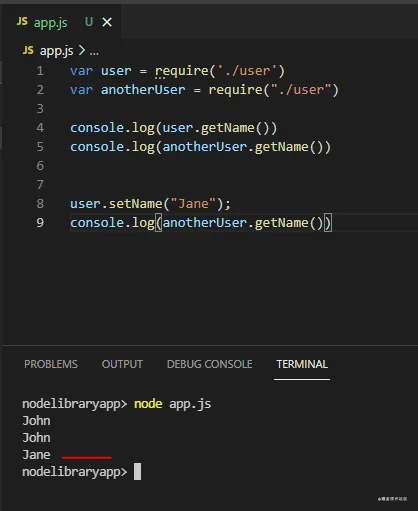The width and height of the screenshot is (418, 511).
Task: Click the anotherUser variable on line 2
Action: pos(143,90)
